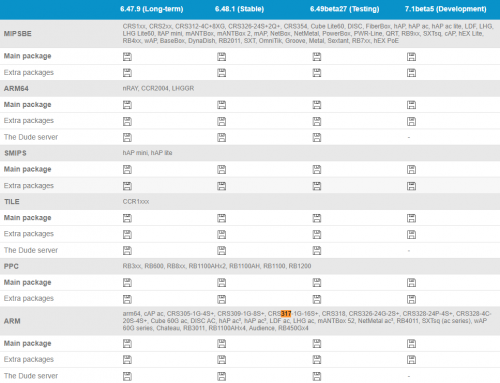Click the hAP mini, hAP lite text
The width and height of the screenshot is (500, 383).
[147, 153]
